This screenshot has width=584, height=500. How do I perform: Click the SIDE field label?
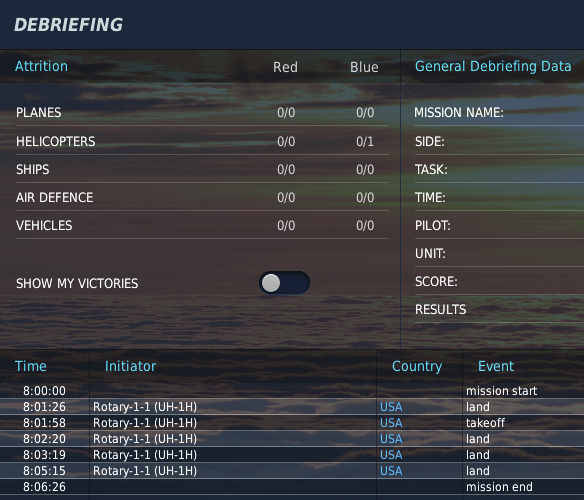pos(430,142)
